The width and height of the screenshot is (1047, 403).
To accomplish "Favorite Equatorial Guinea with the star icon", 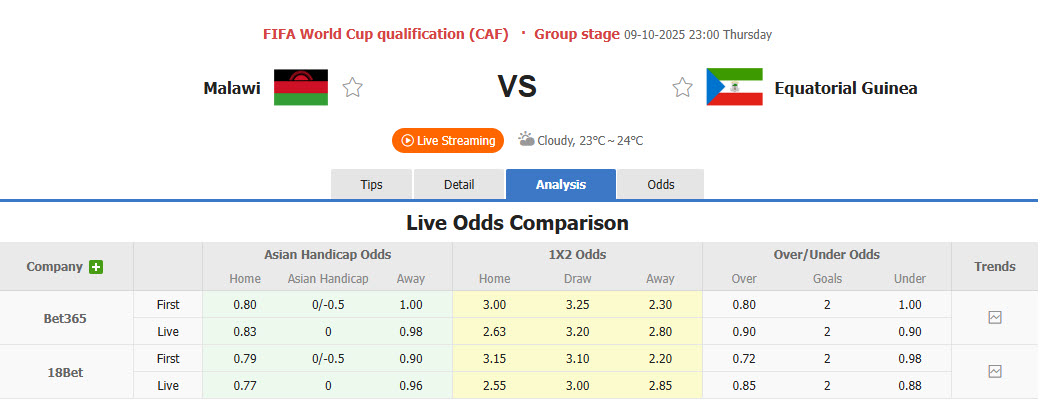I will tap(682, 88).
